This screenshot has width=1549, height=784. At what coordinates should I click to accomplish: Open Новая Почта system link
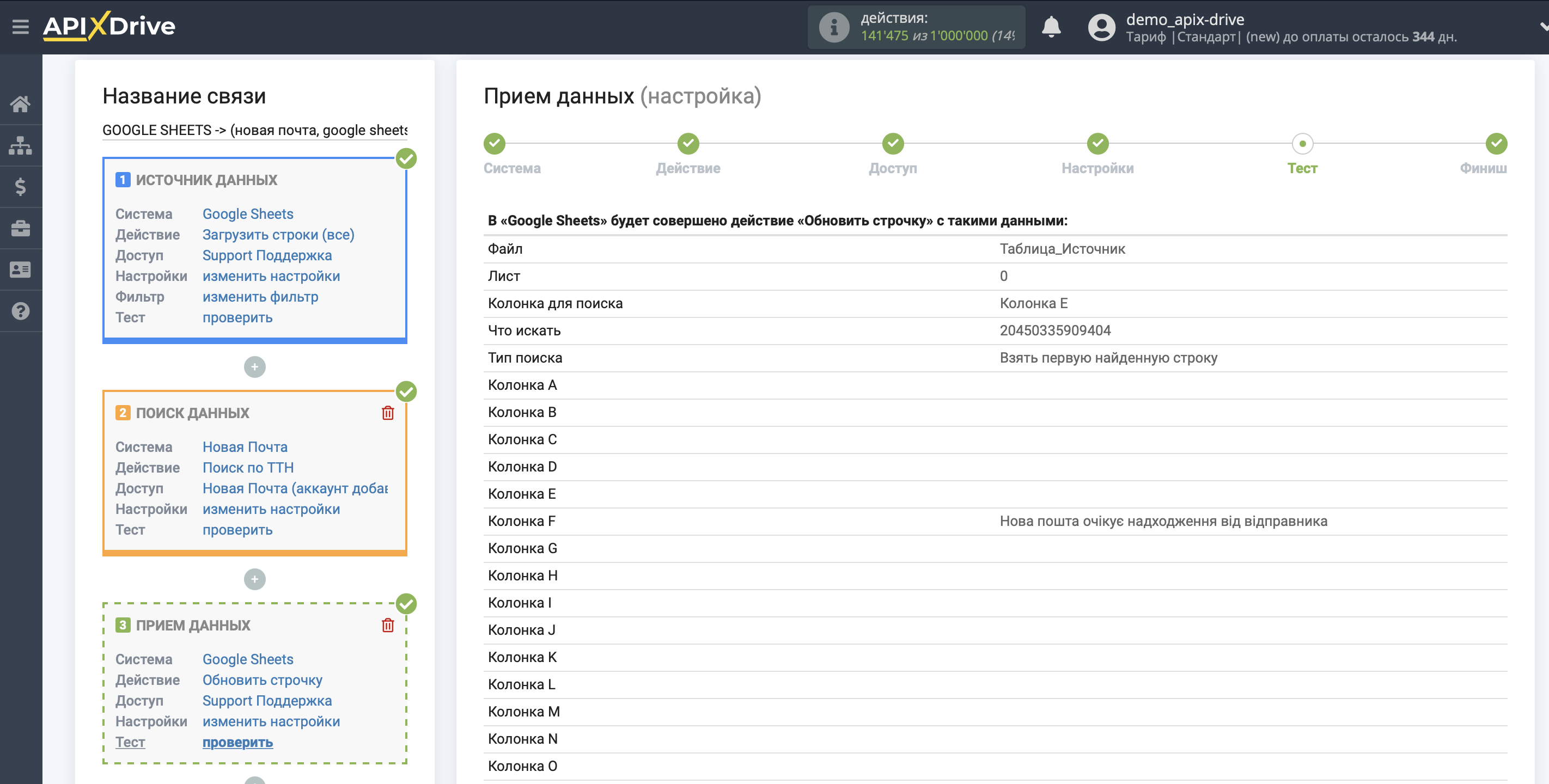[245, 446]
